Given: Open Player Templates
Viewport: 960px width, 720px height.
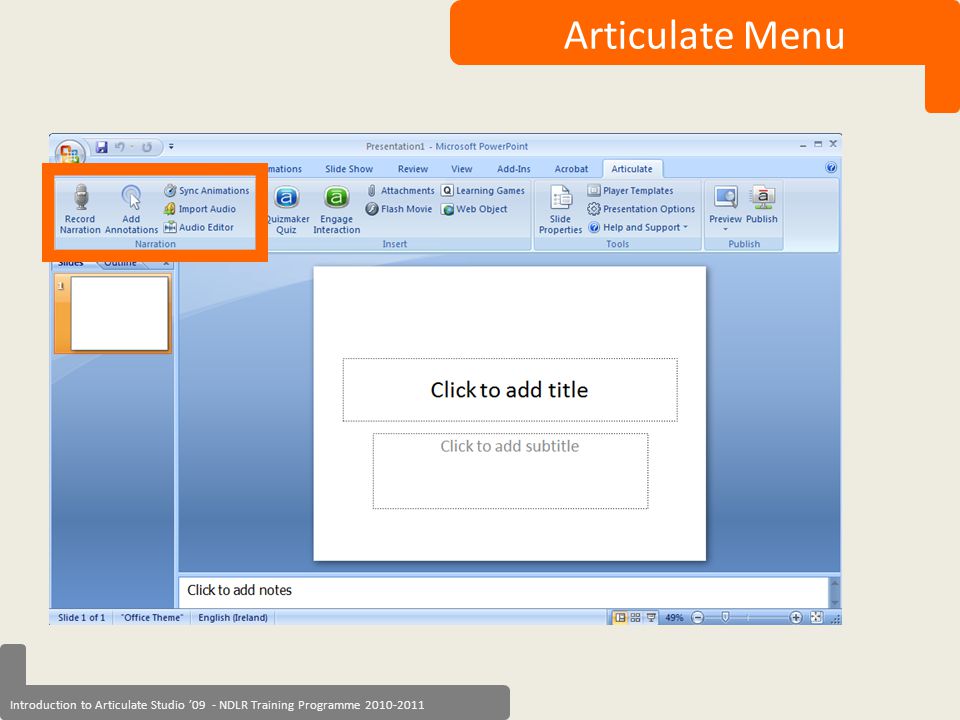Looking at the screenshot, I should point(631,190).
